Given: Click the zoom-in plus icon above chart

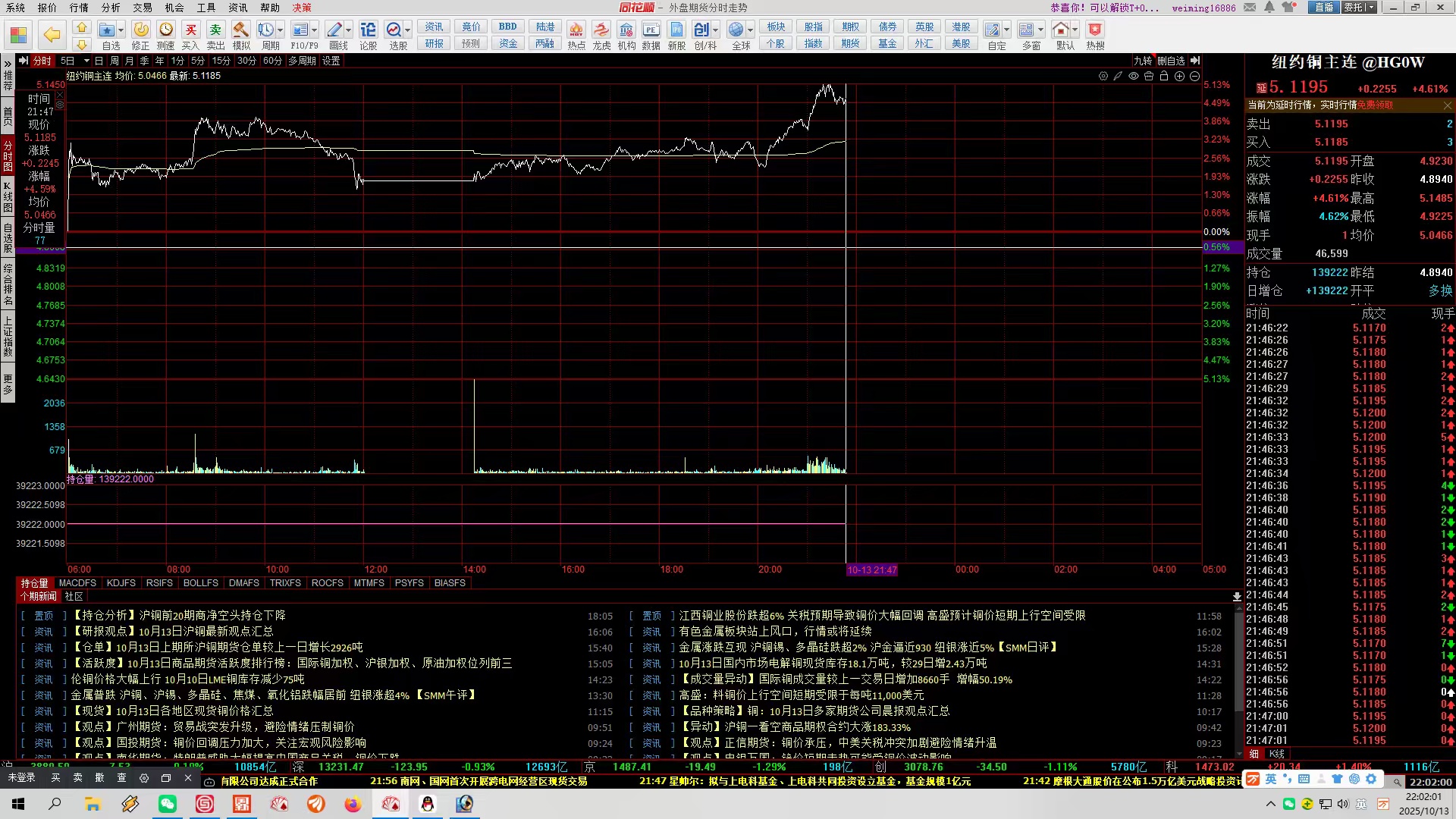Looking at the screenshot, I should (x=1179, y=77).
